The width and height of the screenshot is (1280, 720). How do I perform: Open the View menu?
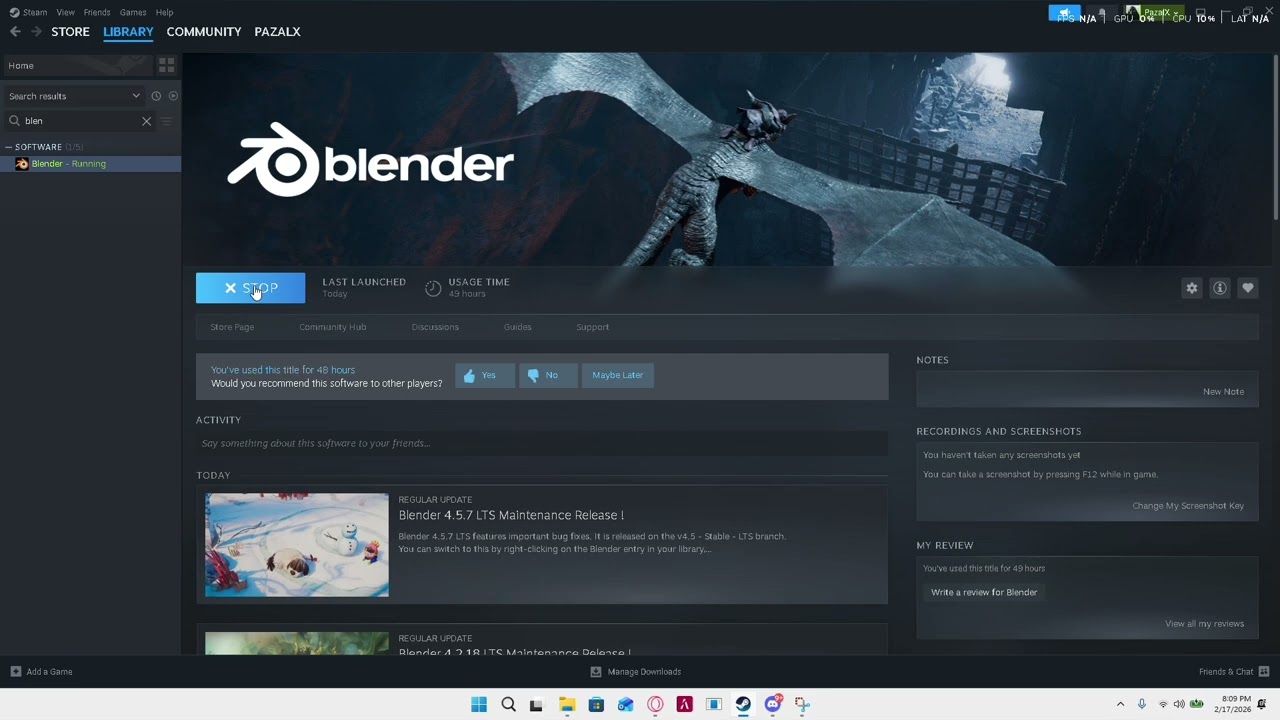point(65,12)
